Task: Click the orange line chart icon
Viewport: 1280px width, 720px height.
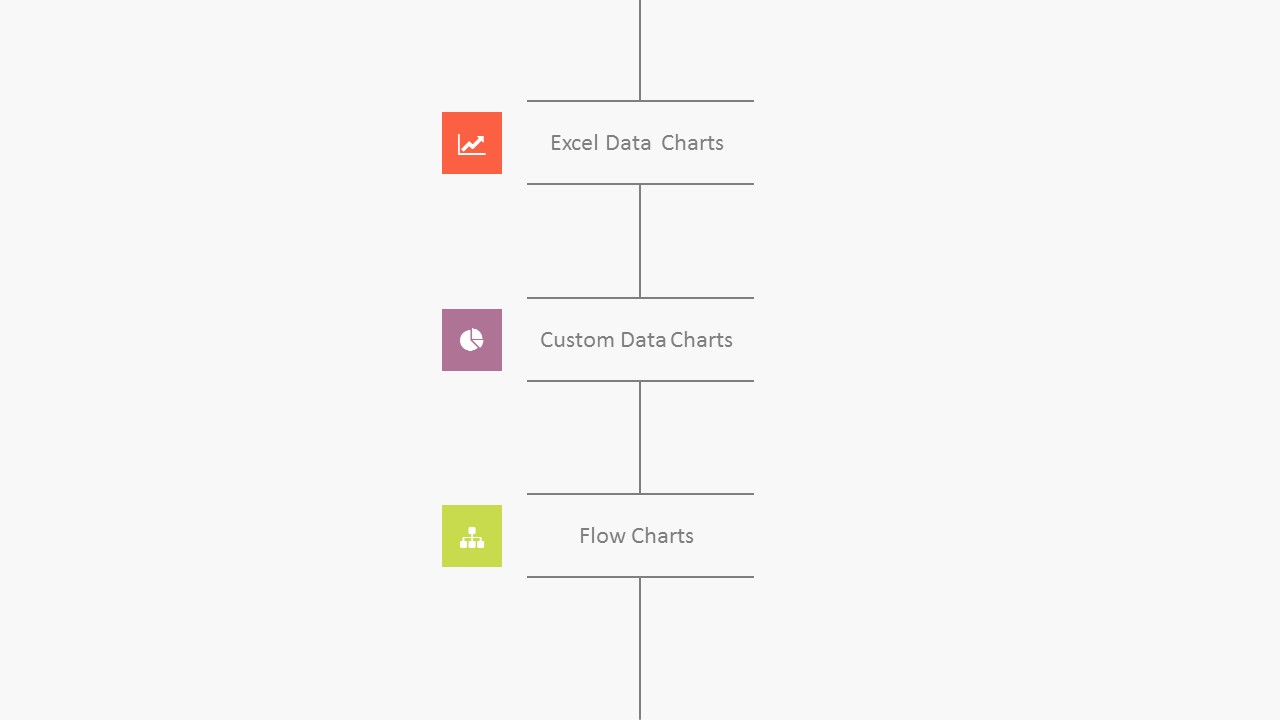Action: point(472,143)
